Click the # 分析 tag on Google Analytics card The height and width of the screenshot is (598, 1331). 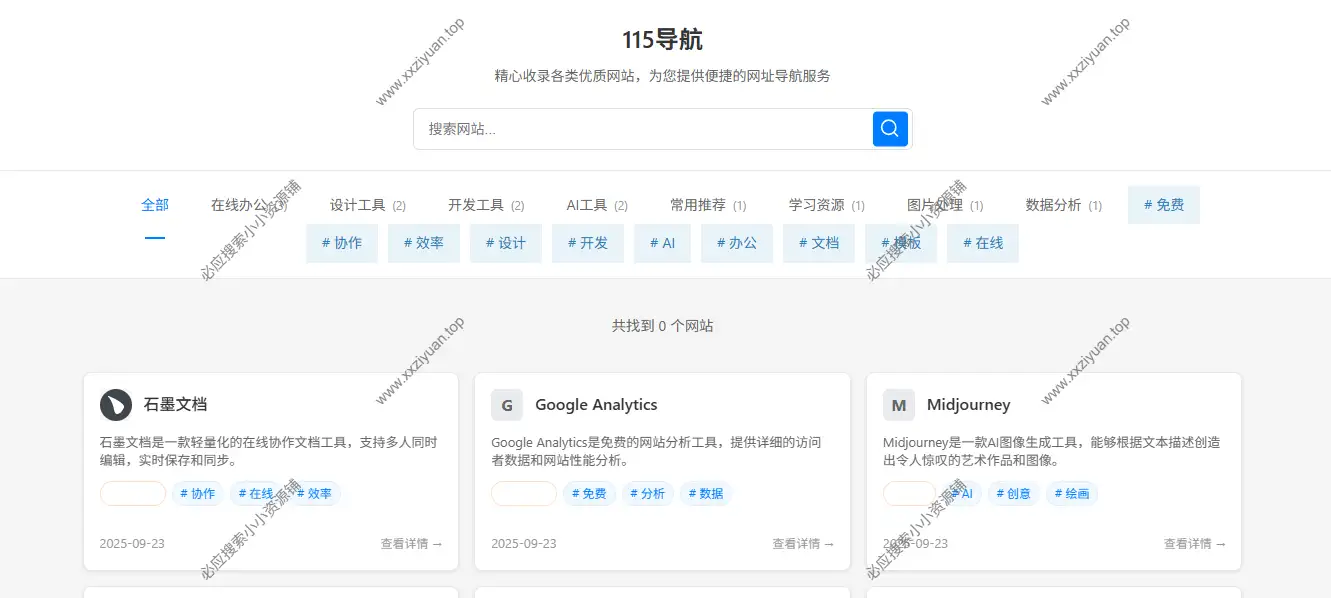(647, 494)
